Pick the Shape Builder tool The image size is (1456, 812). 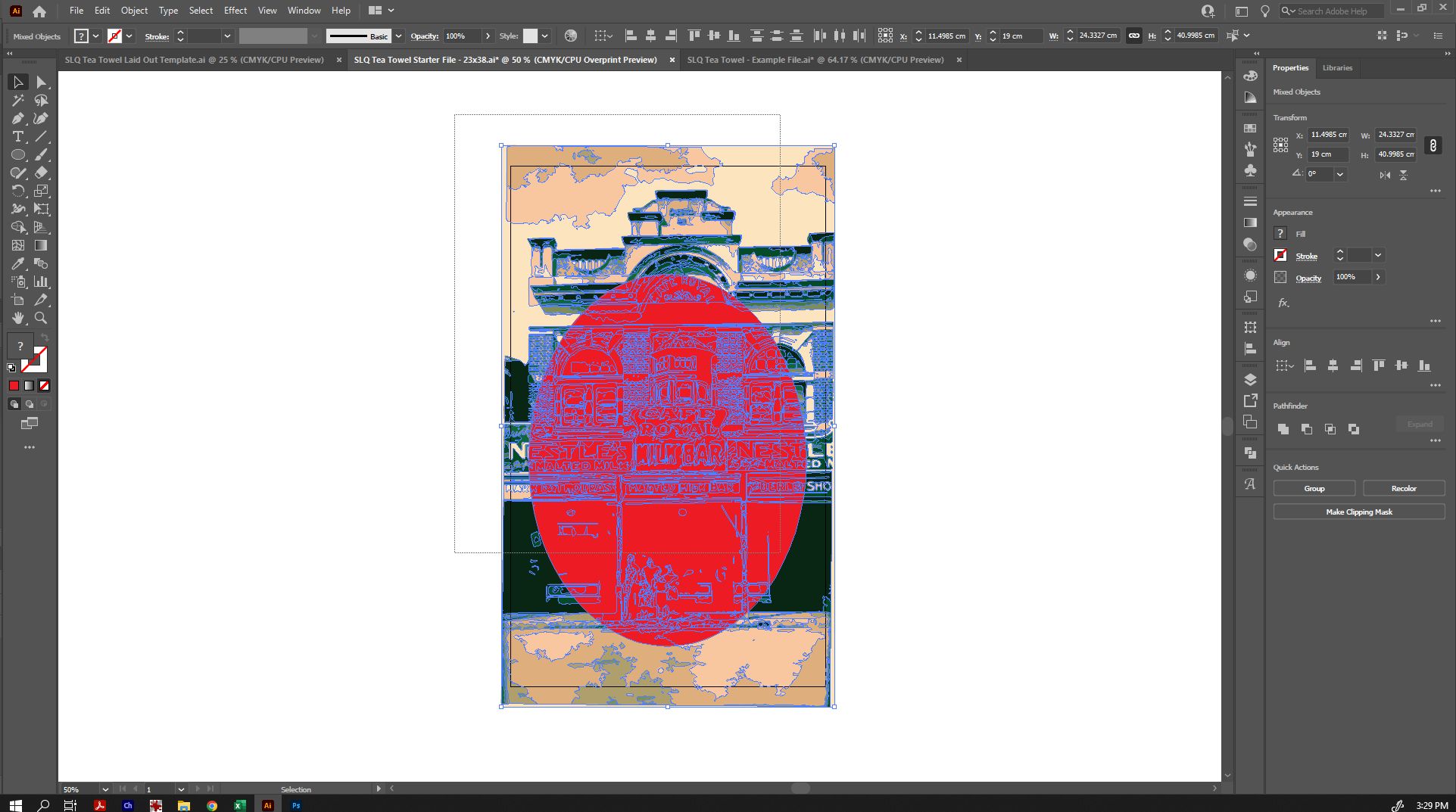point(18,227)
